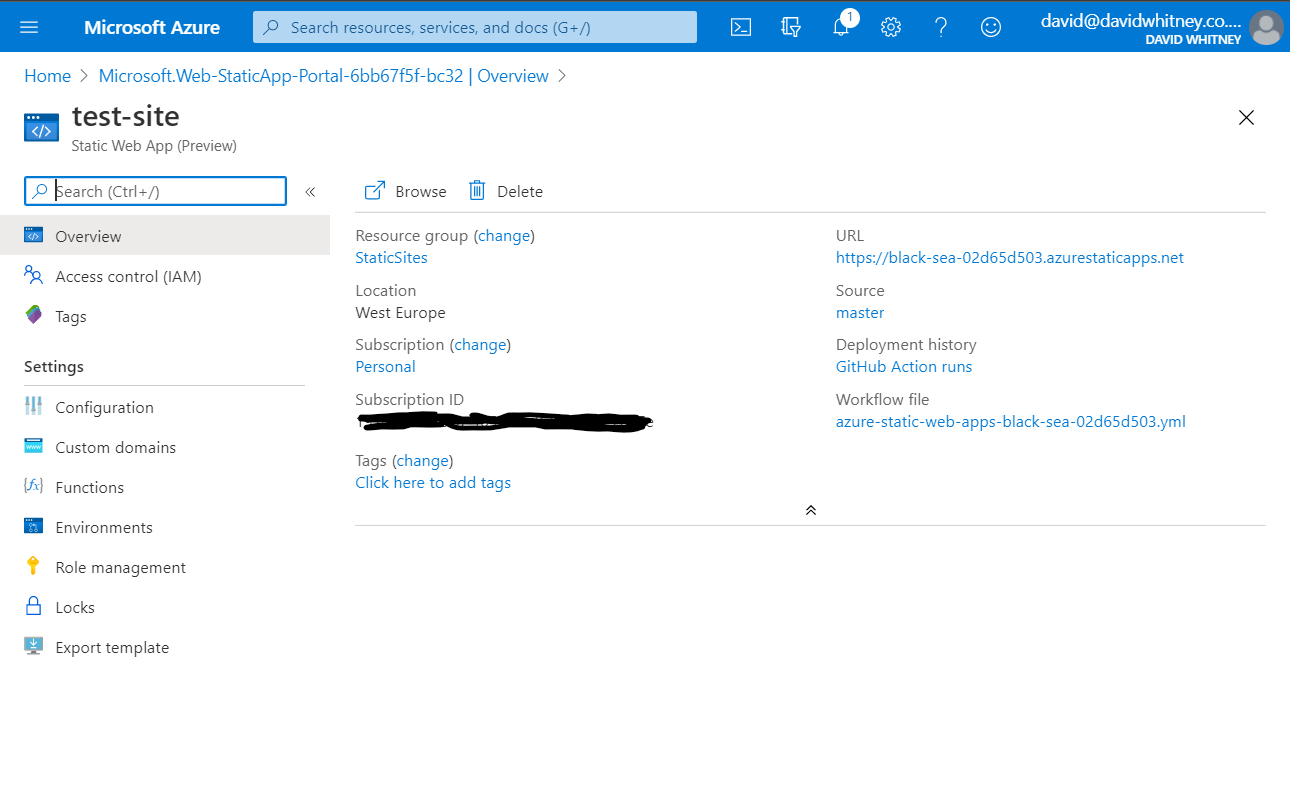
Task: Click the Browse icon in toolbar
Action: 375,191
